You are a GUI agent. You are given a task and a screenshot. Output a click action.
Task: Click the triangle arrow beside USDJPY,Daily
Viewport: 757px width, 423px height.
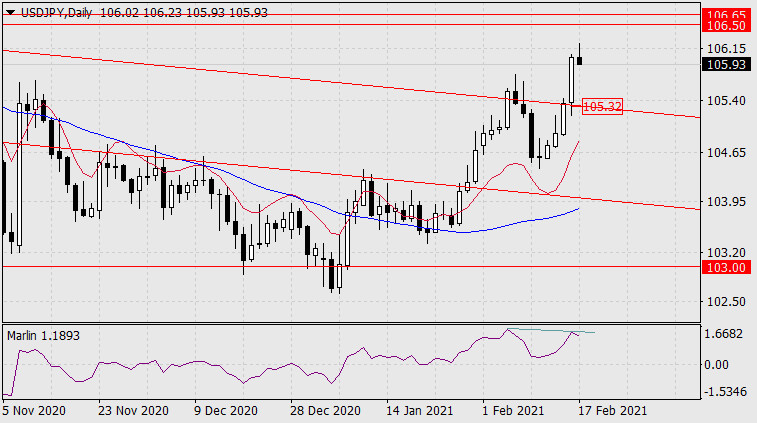tap(10, 13)
